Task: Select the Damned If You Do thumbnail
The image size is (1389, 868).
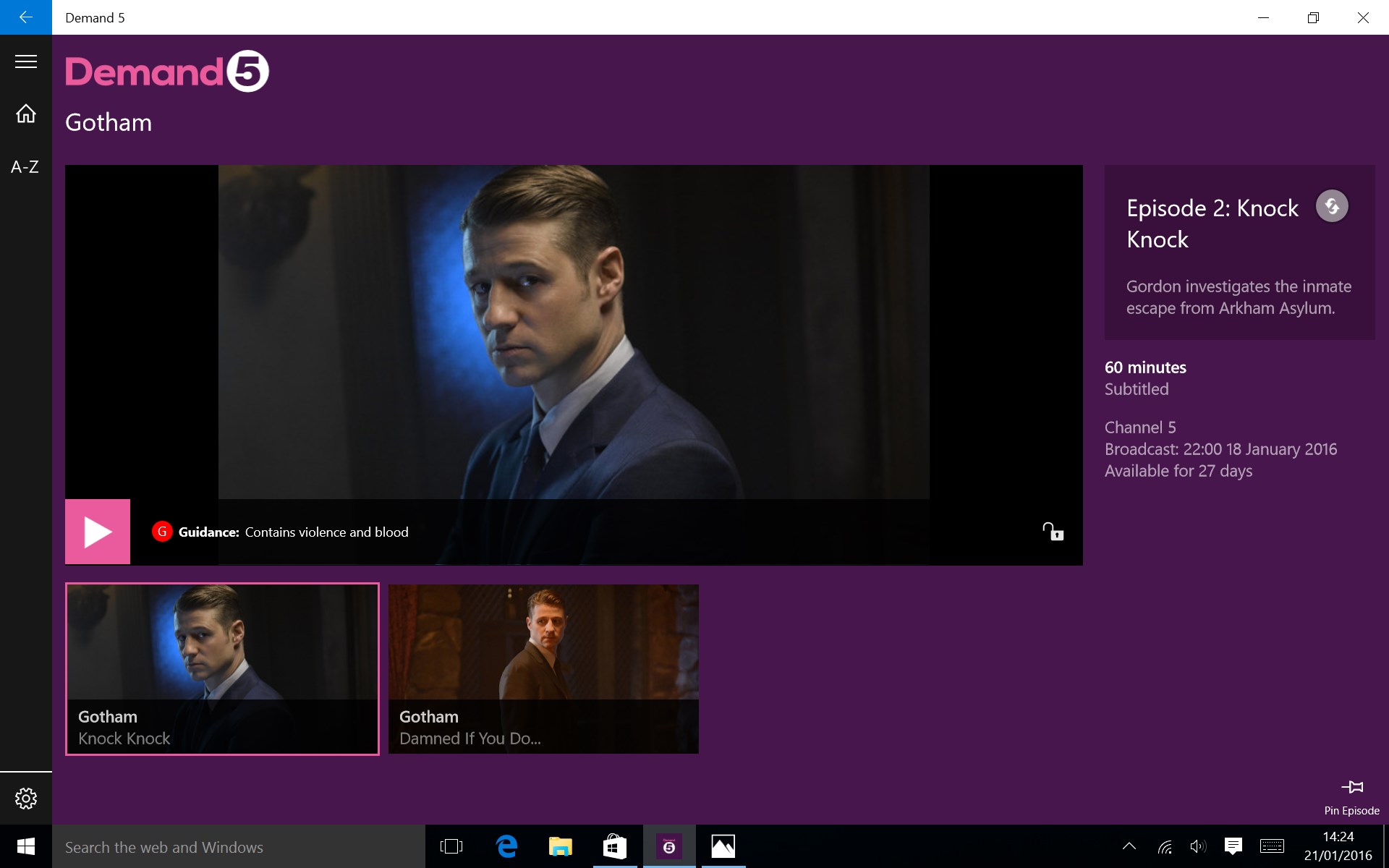Action: click(543, 668)
